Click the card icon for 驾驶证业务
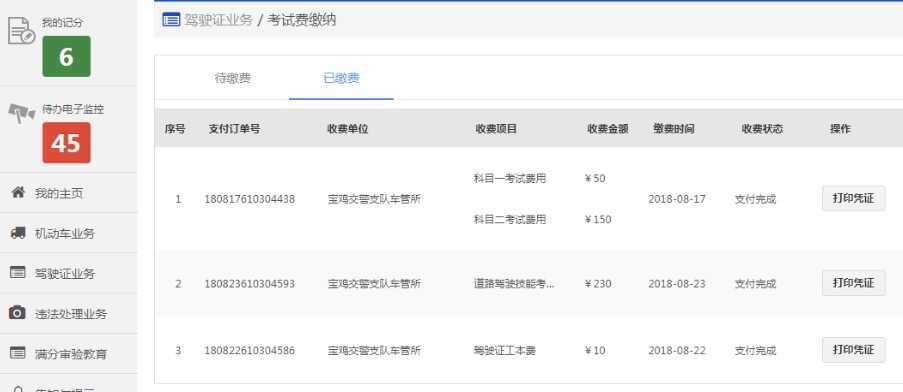This screenshot has width=903, height=392. pyautogui.click(x=18, y=273)
